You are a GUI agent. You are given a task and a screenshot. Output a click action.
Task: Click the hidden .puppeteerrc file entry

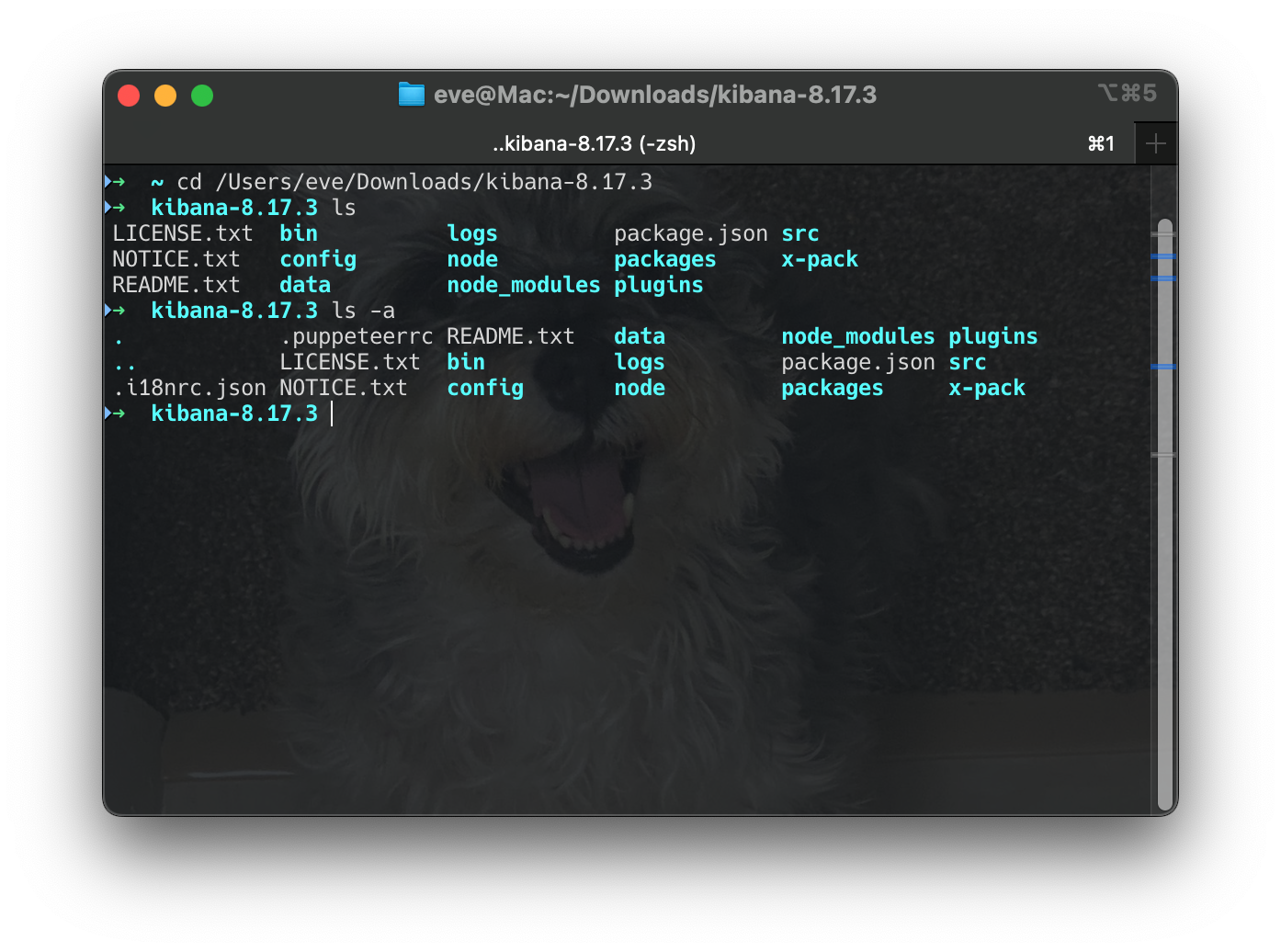click(357, 336)
